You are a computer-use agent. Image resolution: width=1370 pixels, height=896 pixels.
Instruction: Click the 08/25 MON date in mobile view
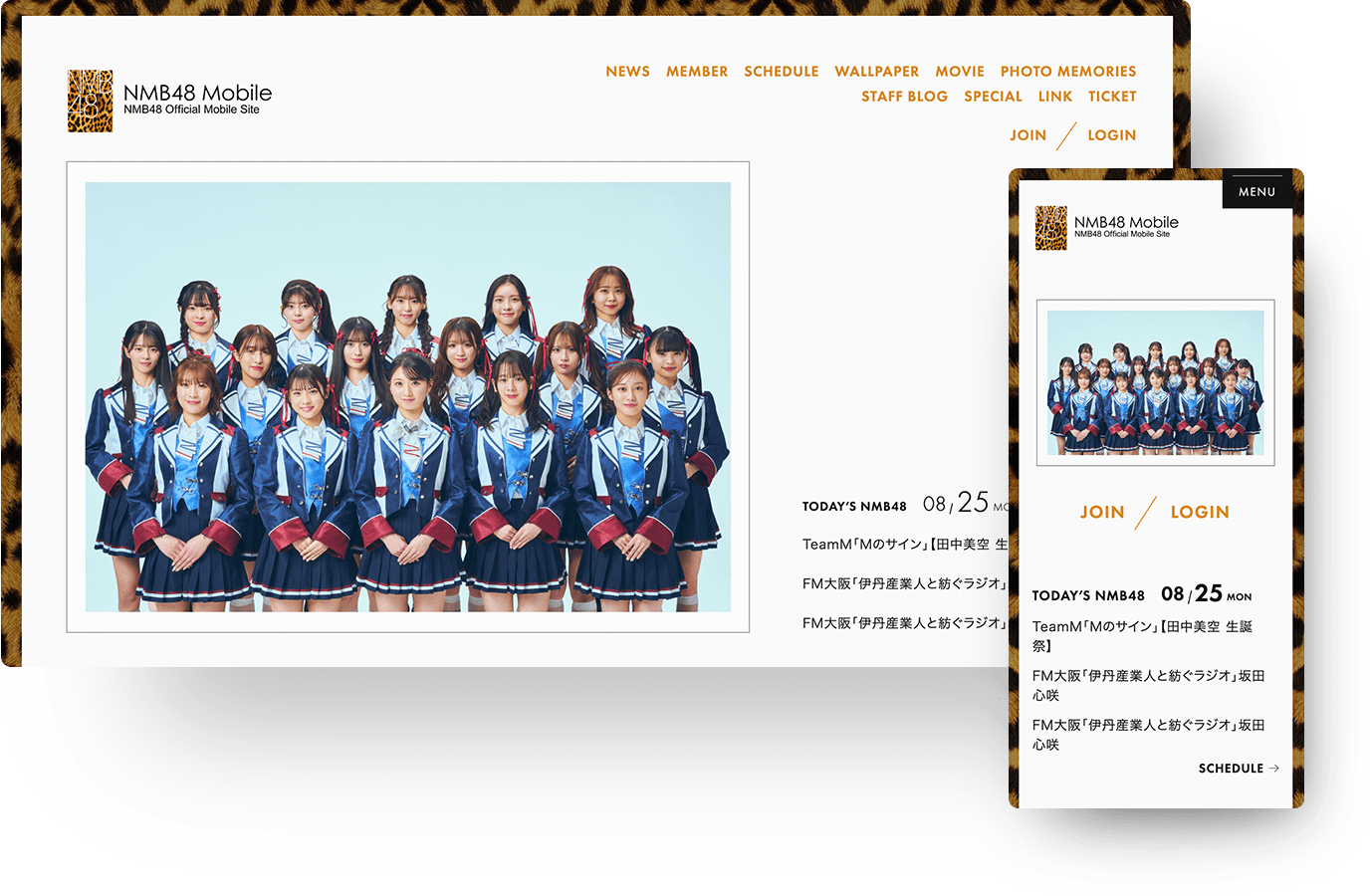click(x=1207, y=594)
